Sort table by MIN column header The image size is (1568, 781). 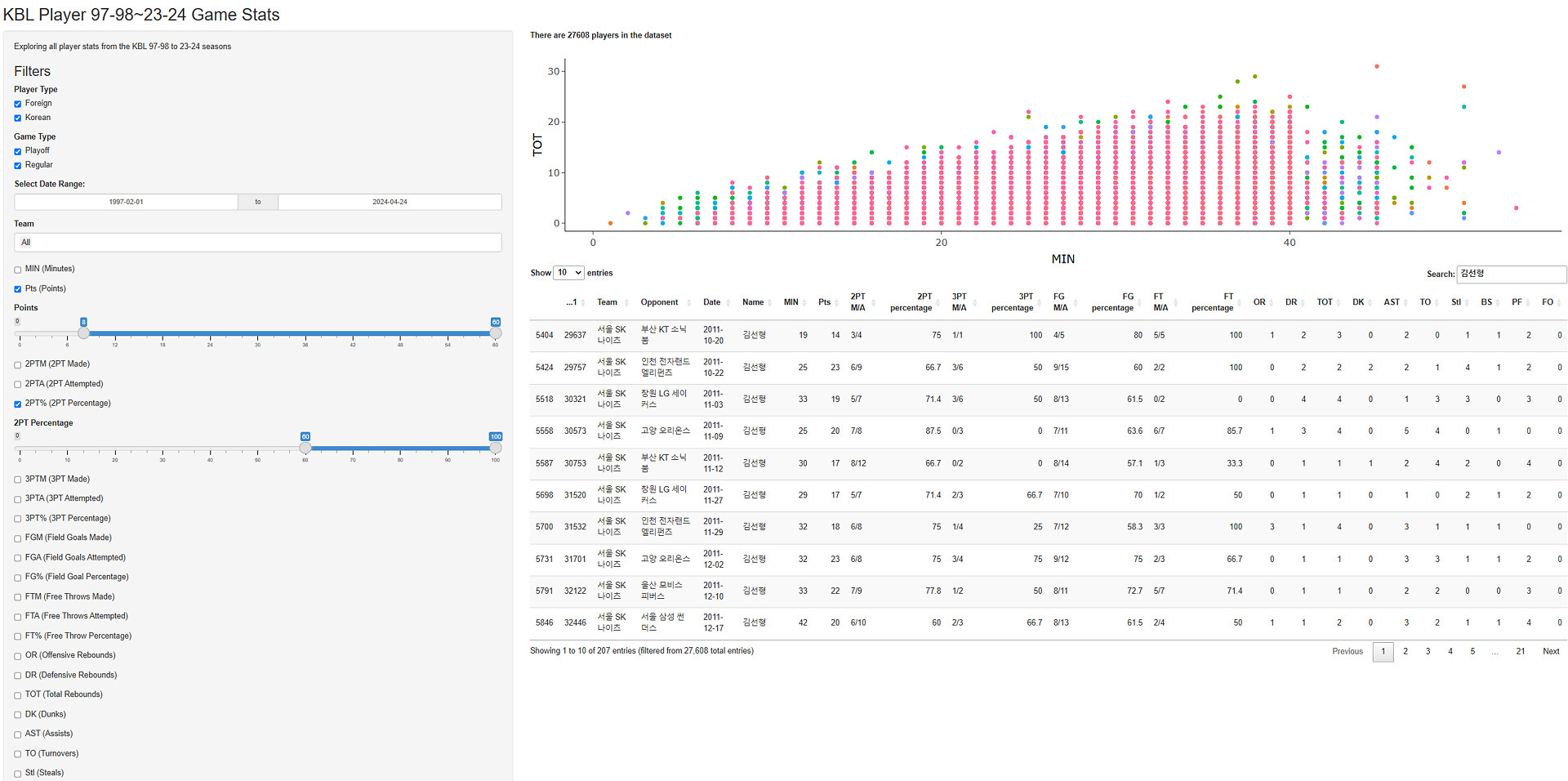[791, 302]
